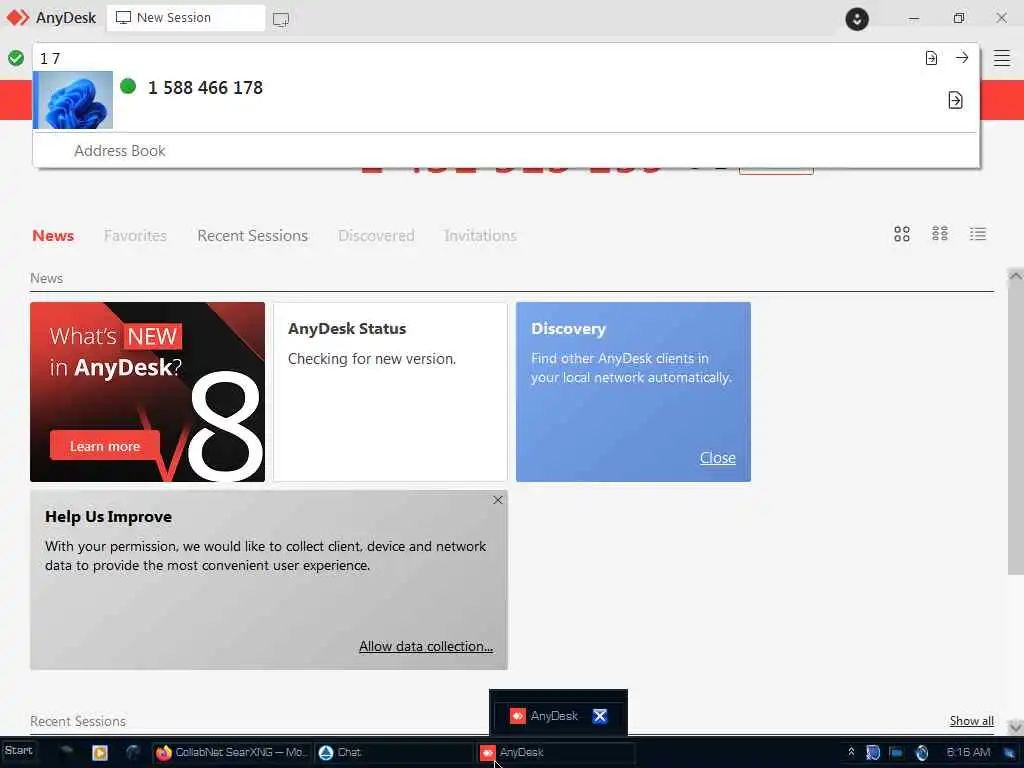The height and width of the screenshot is (768, 1024).
Task: Switch to the Discovered tab
Action: click(x=376, y=236)
